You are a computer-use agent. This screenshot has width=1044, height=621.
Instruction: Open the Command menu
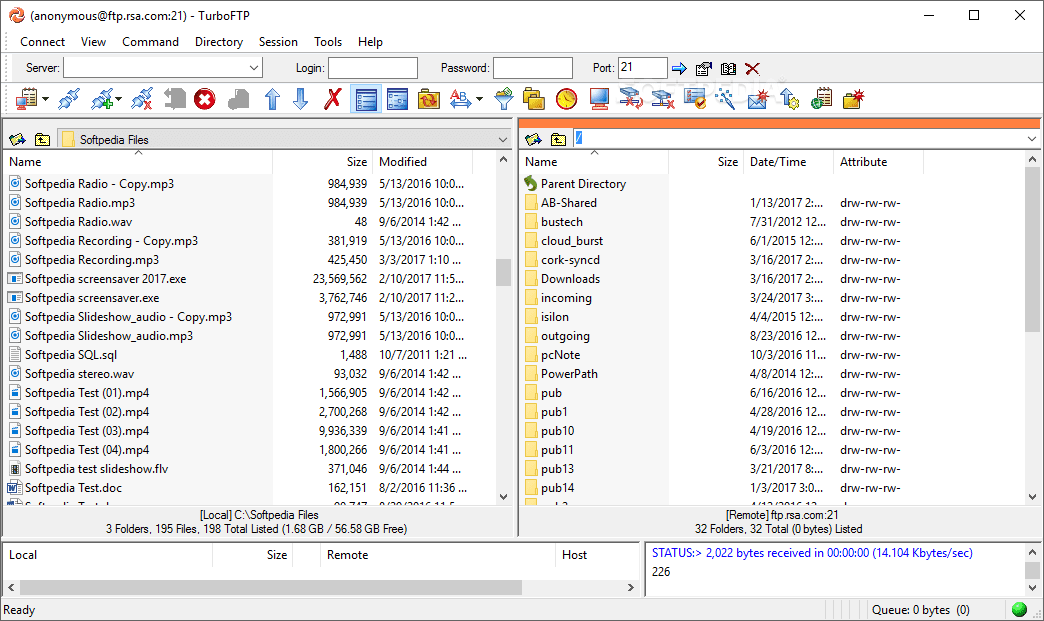click(x=150, y=42)
